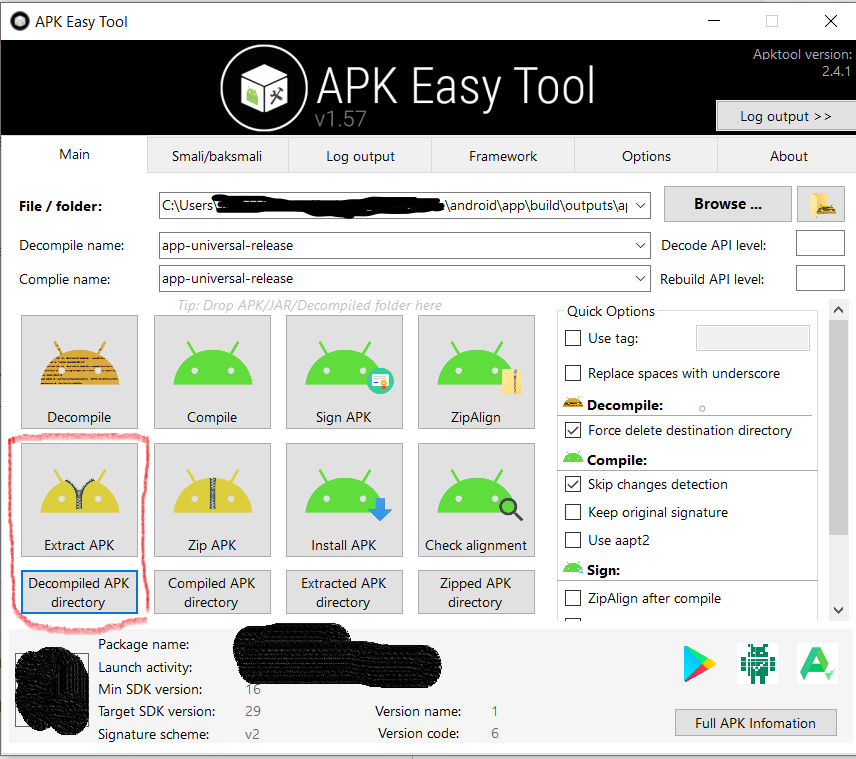Click the Decompile: section heading
Screen dimensions: 856x759
625,405
